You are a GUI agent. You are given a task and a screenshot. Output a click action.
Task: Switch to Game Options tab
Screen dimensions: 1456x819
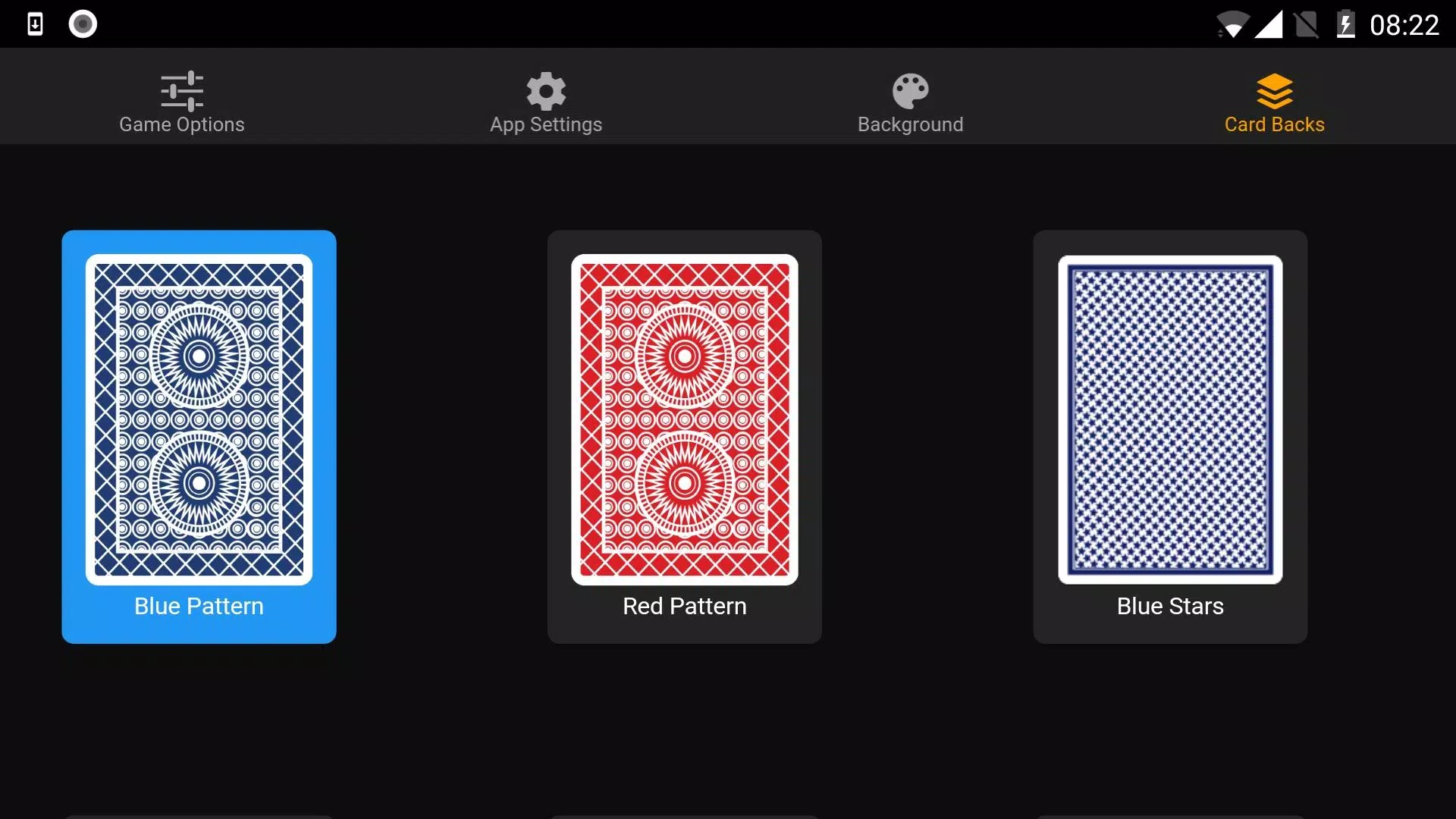tap(181, 101)
